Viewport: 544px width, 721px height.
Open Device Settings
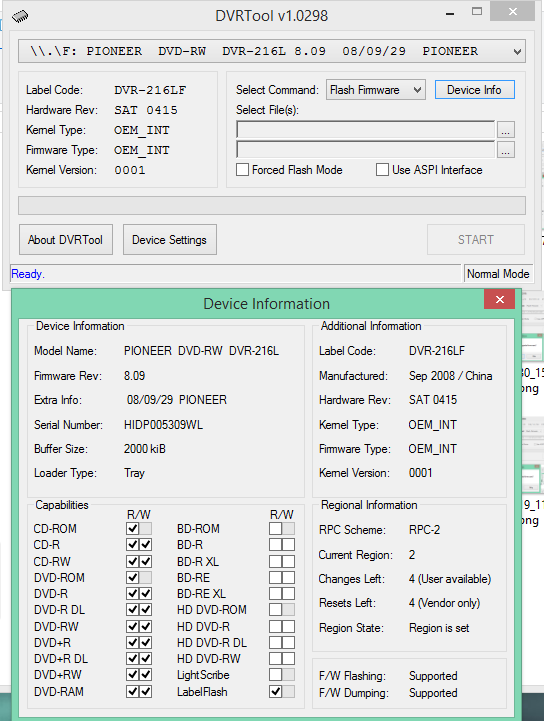(170, 240)
